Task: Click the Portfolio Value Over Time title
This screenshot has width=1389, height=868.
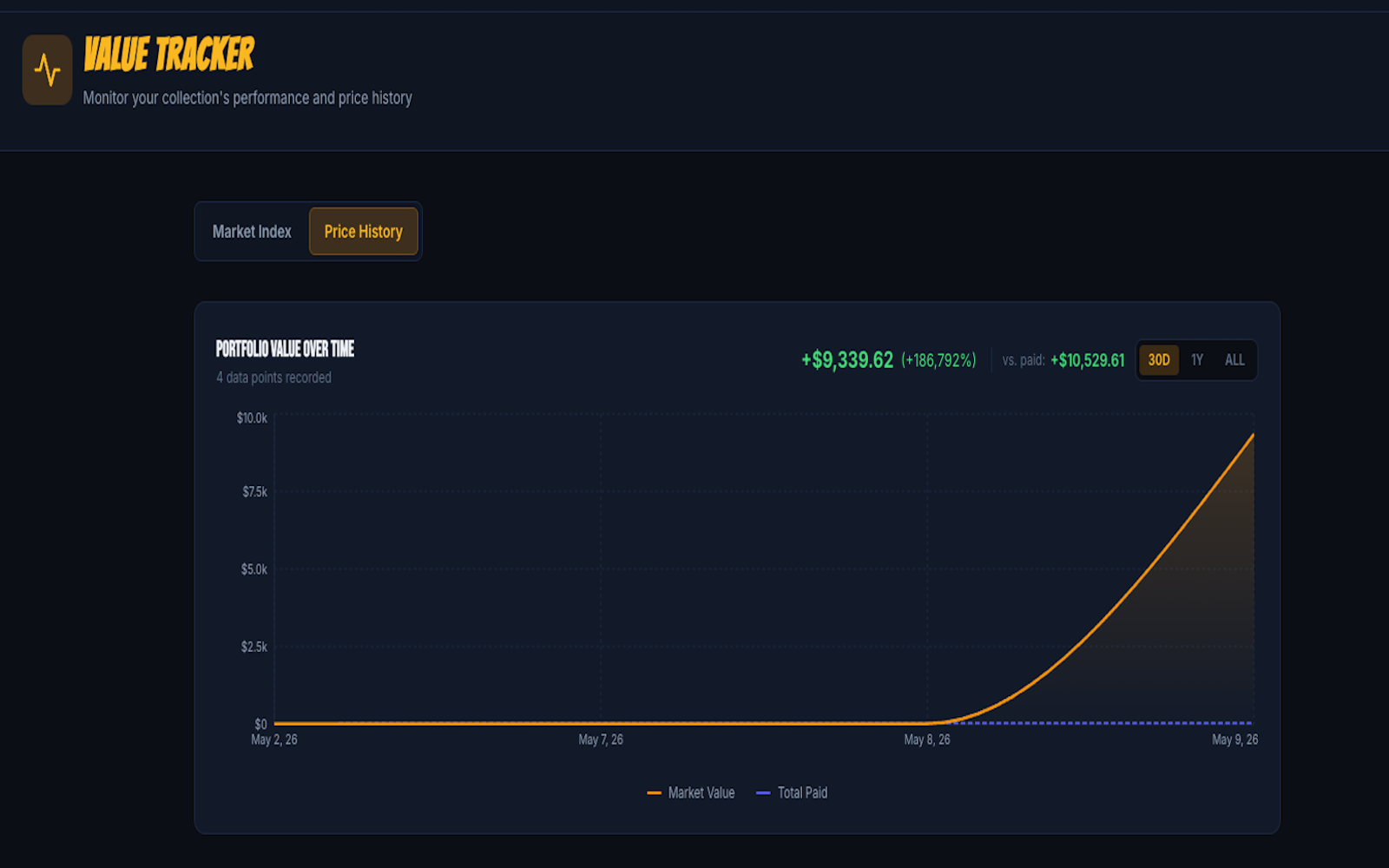Action: 285,349
